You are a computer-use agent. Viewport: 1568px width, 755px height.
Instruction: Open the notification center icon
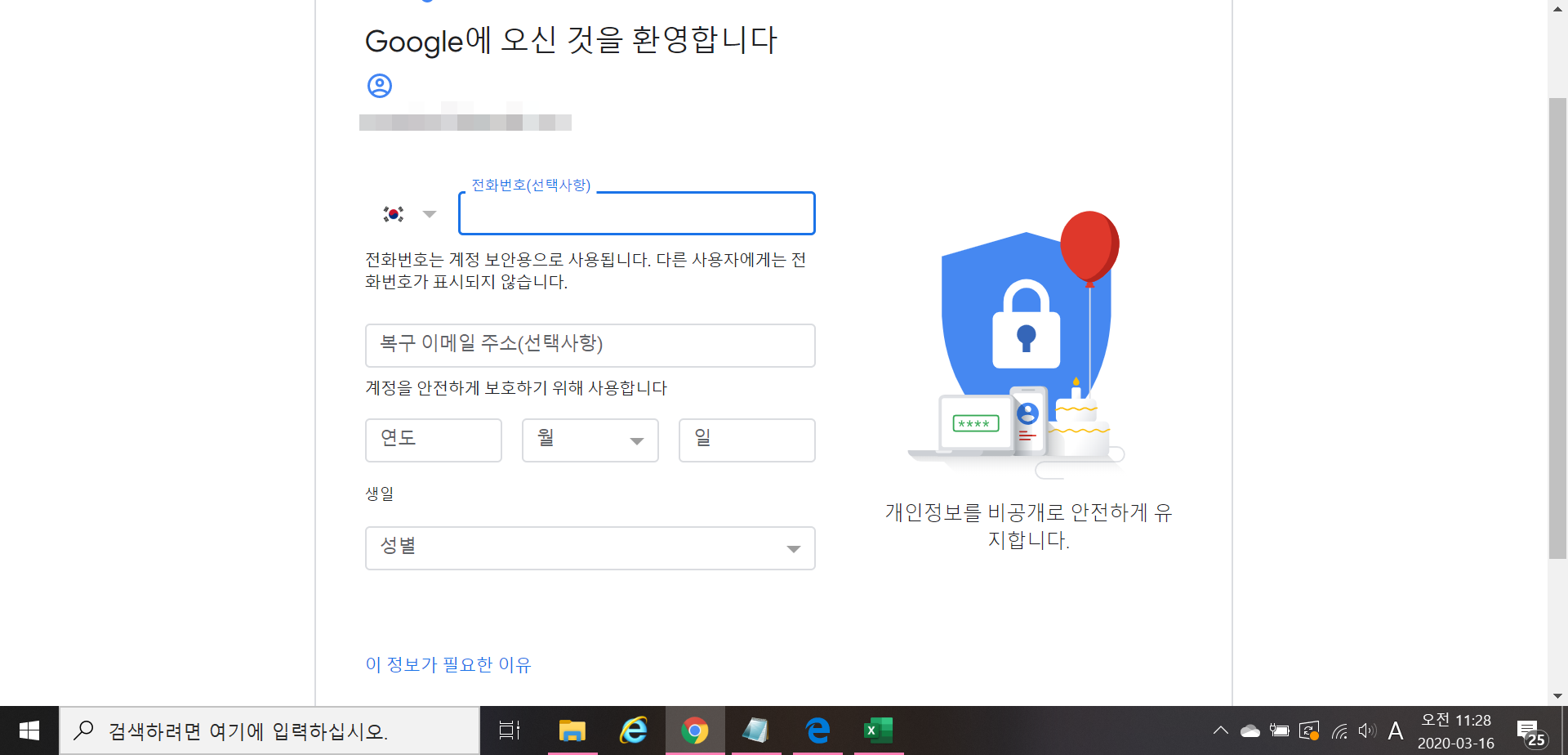point(1531,732)
